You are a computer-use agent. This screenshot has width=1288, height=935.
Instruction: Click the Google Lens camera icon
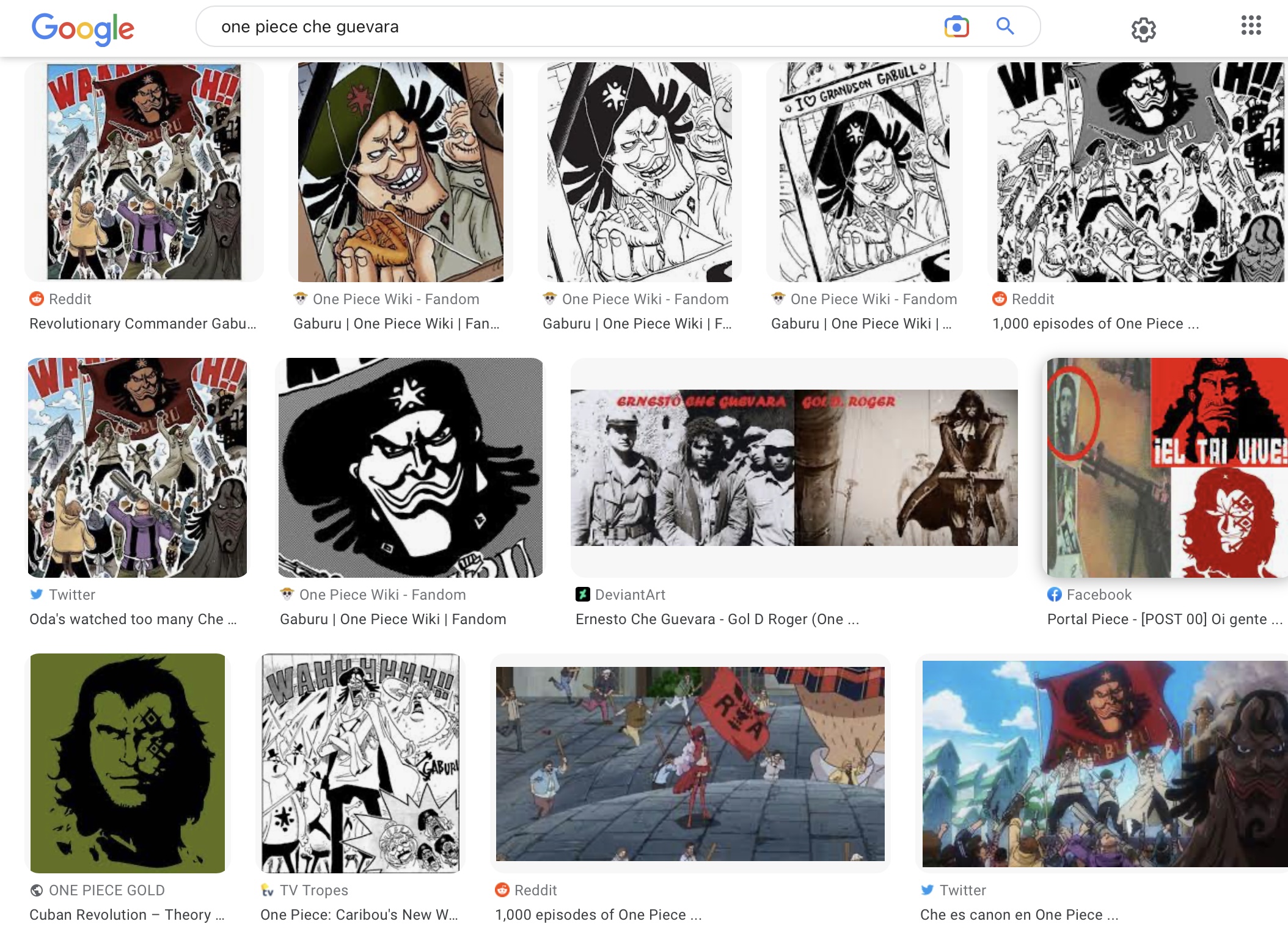pos(956,27)
